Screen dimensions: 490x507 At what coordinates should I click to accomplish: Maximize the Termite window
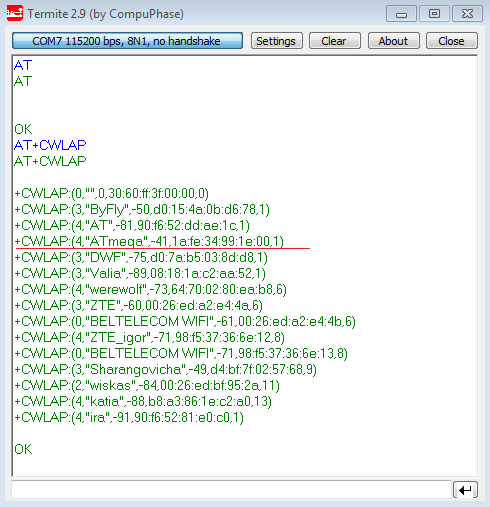click(x=434, y=14)
